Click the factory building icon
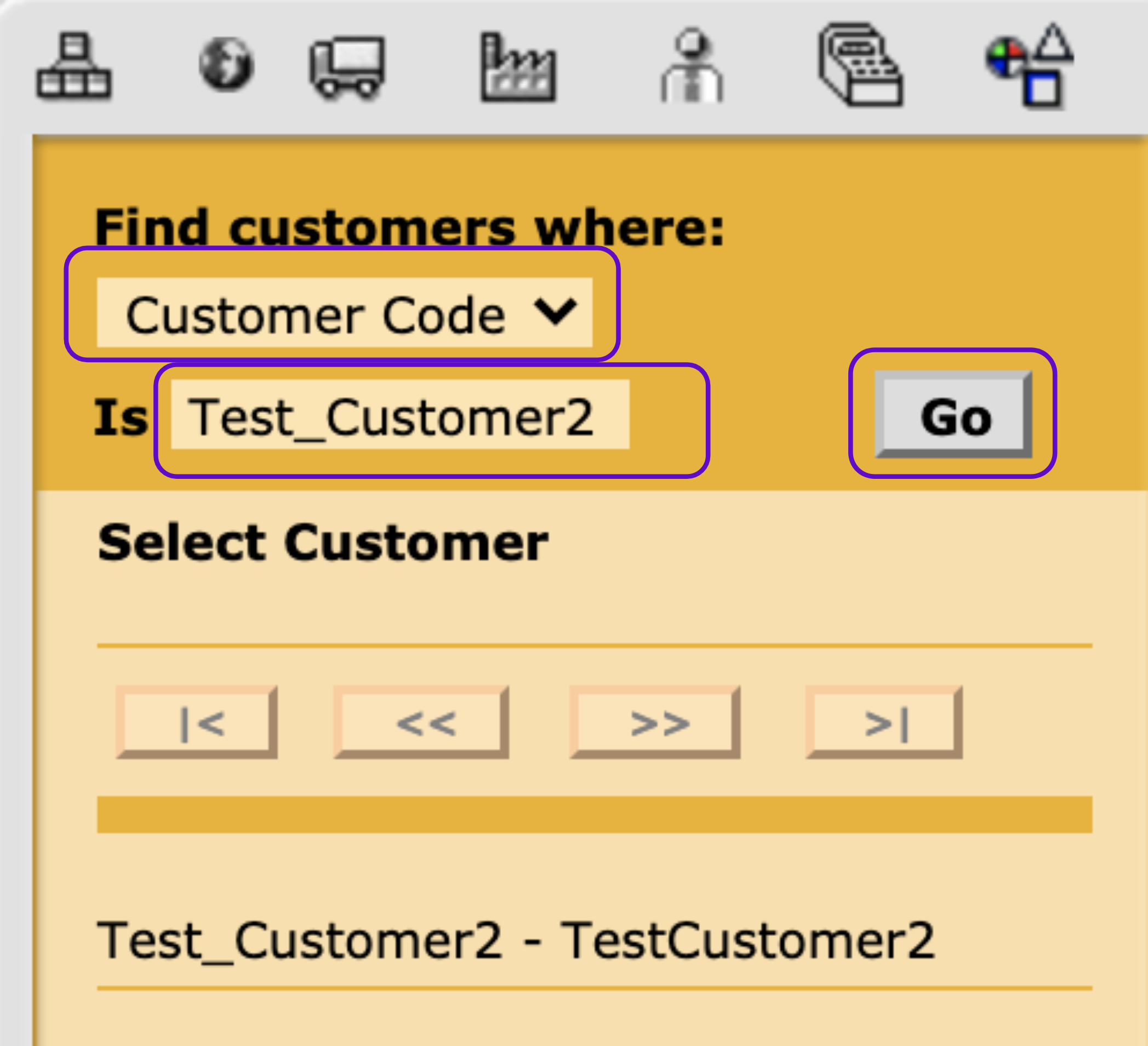Image resolution: width=1148 pixels, height=1046 pixels. click(x=518, y=68)
